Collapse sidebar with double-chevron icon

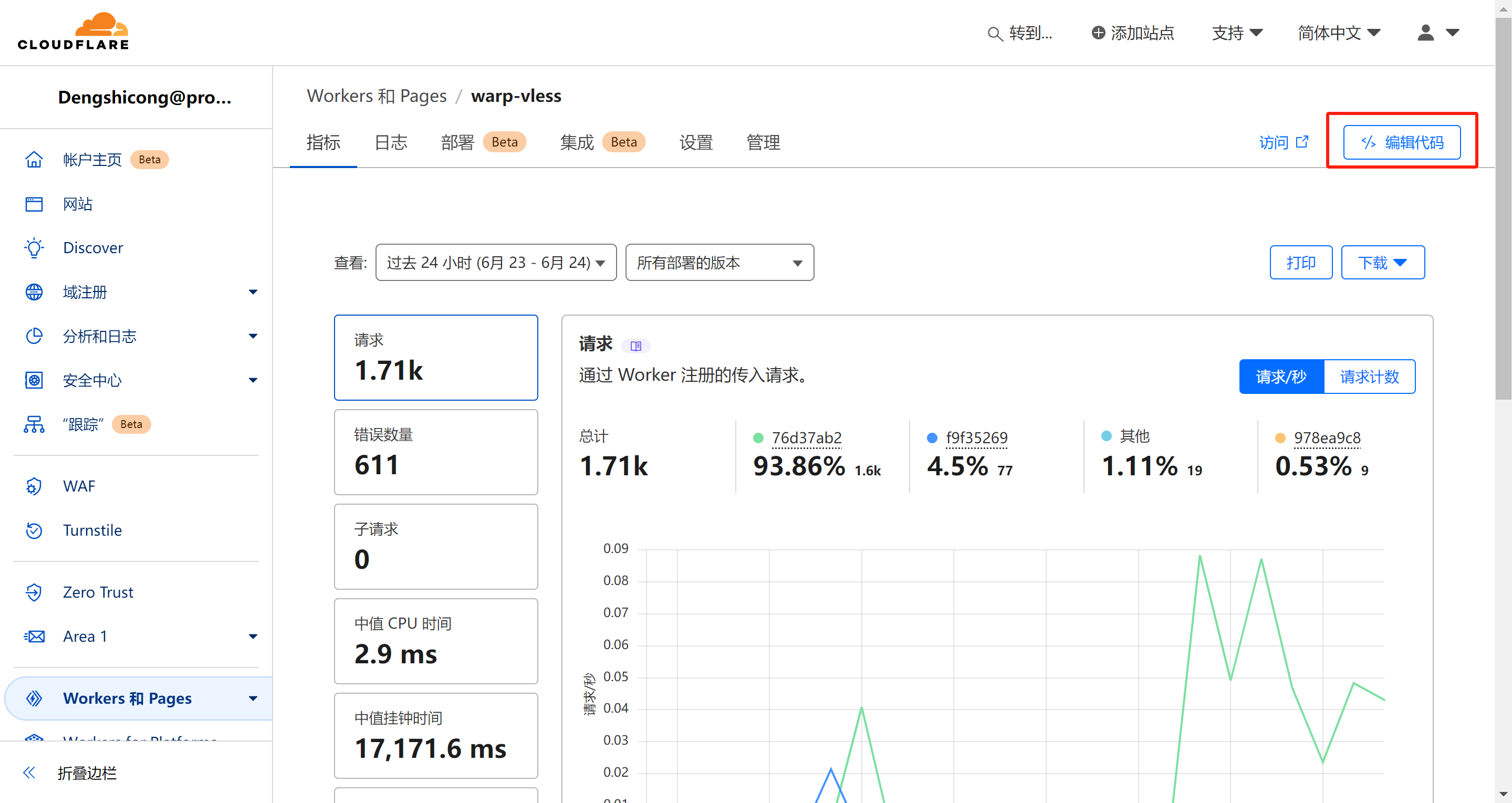pyautogui.click(x=29, y=773)
